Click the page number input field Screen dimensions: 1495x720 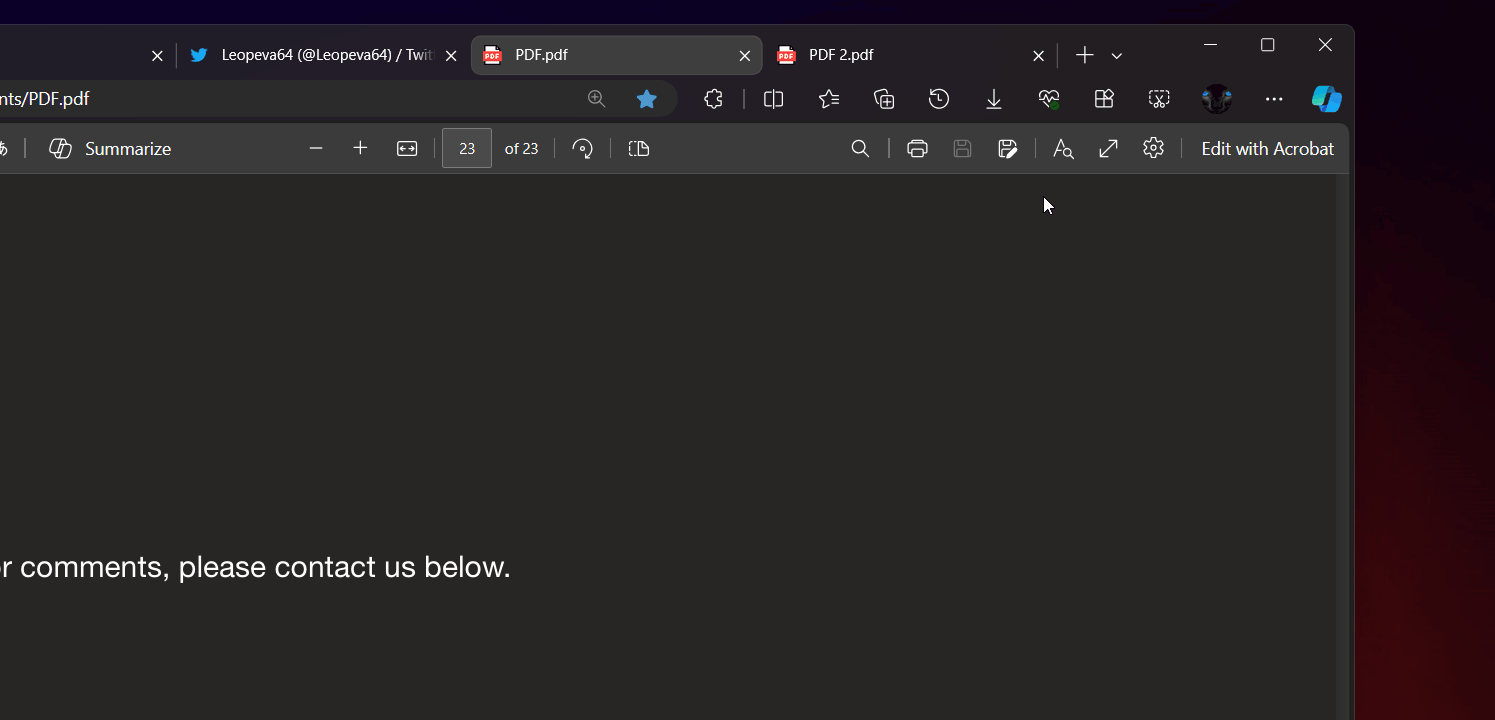(x=467, y=149)
